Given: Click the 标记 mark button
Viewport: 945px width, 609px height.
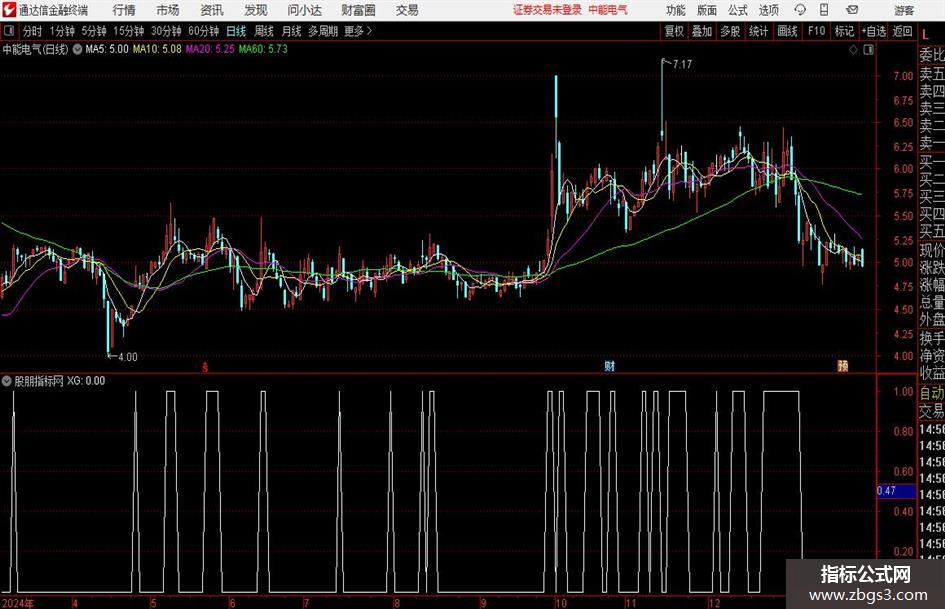Looking at the screenshot, I should (844, 31).
